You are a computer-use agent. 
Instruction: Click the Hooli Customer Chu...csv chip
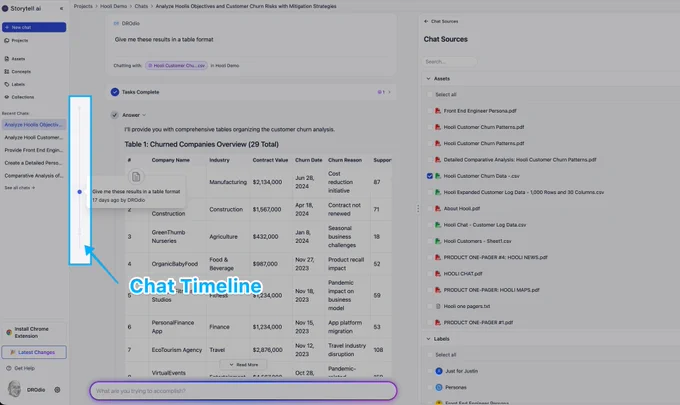click(176, 65)
